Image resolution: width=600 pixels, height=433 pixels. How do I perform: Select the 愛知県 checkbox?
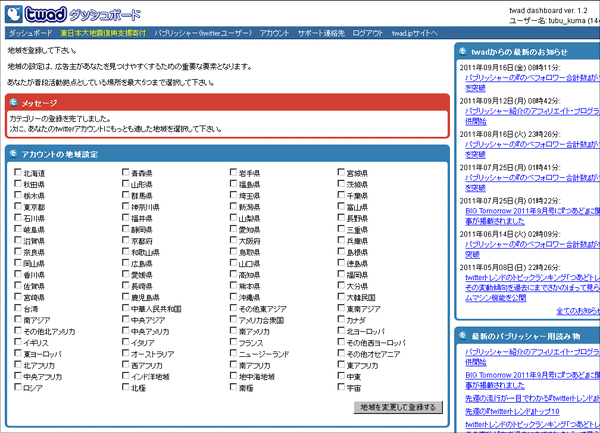point(233,229)
